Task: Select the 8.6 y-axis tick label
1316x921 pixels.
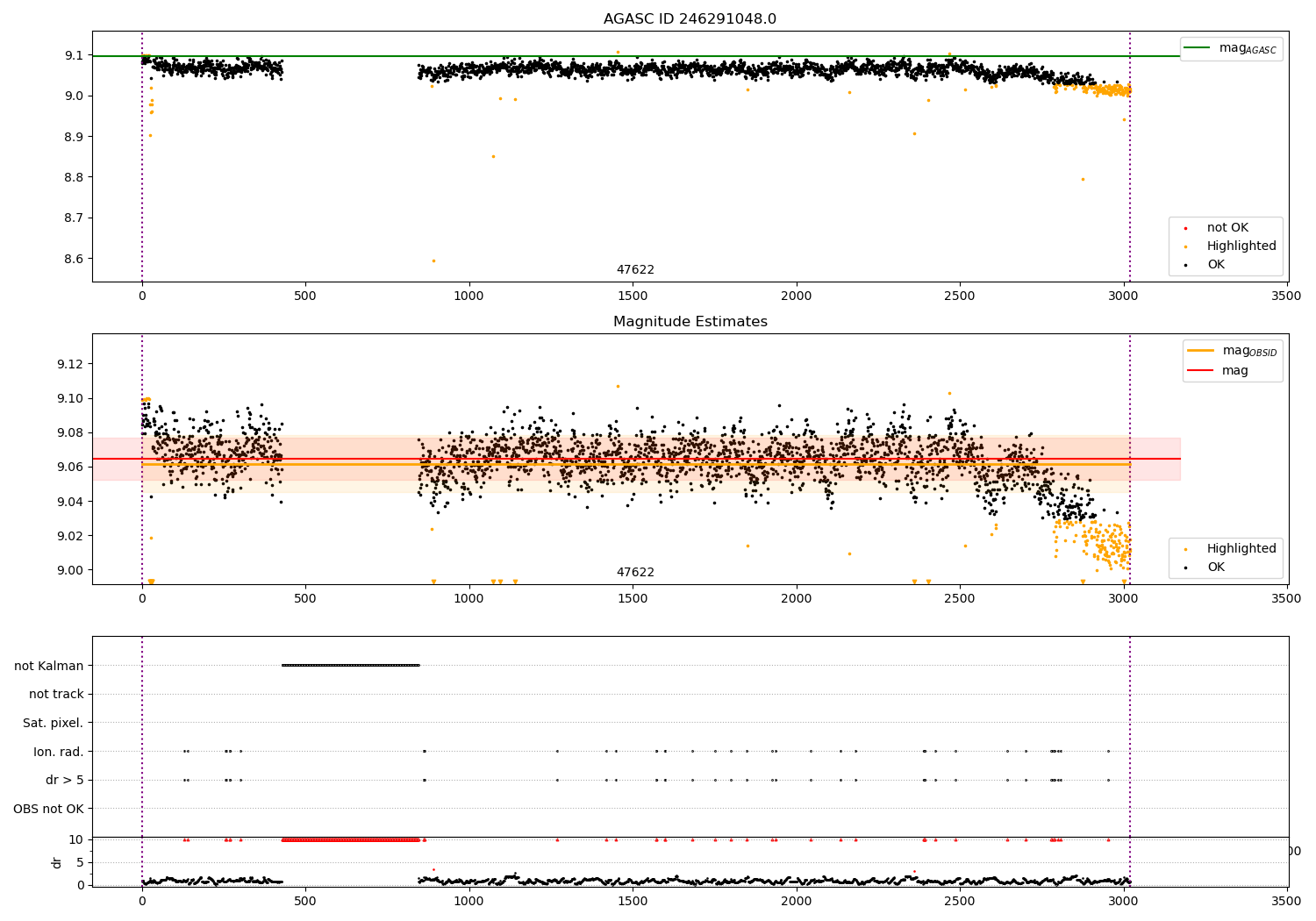Action: coord(75,259)
